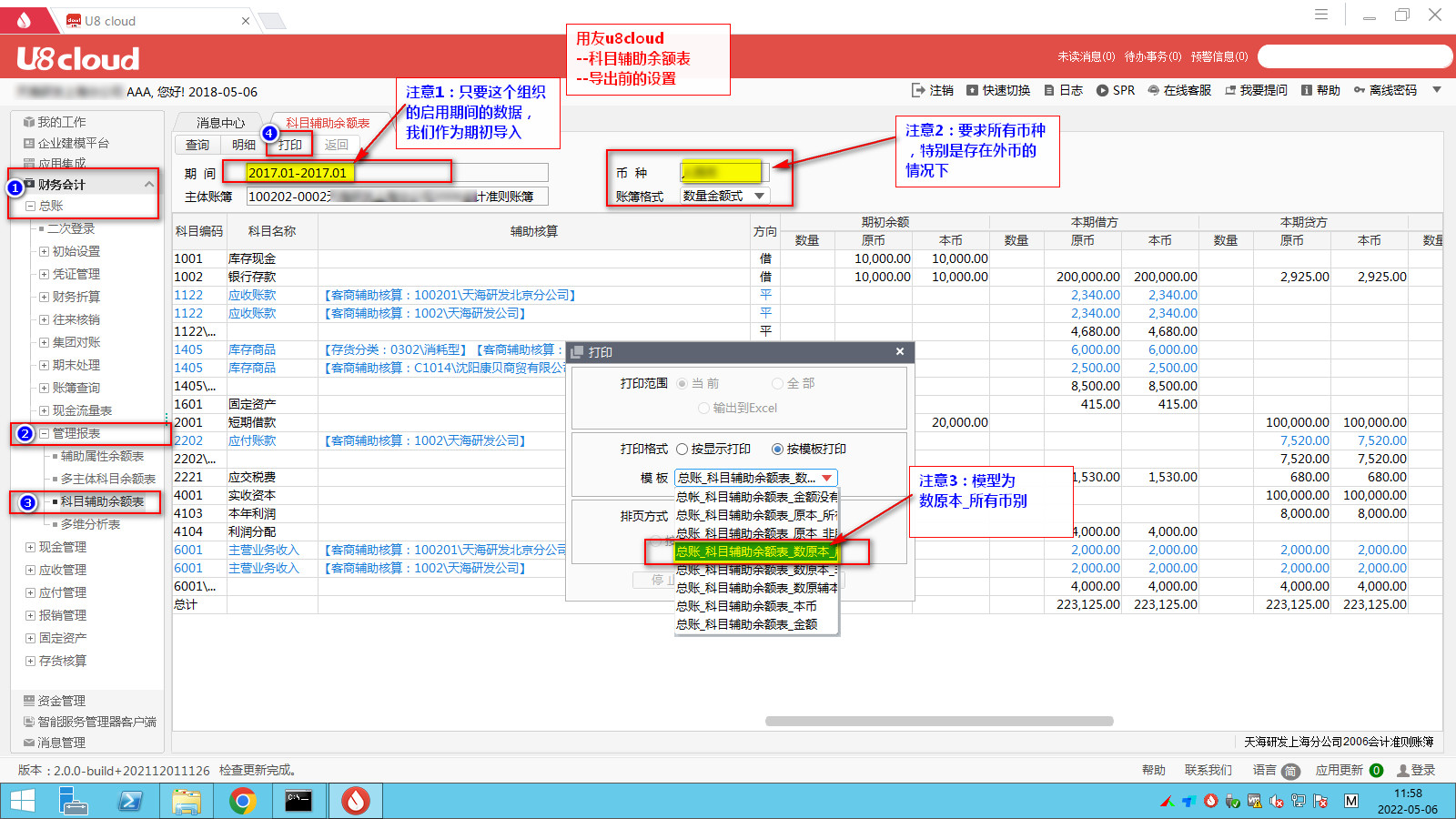The image size is (1456, 819).
Task: Open the 日志 log icon
Action: 1049,90
